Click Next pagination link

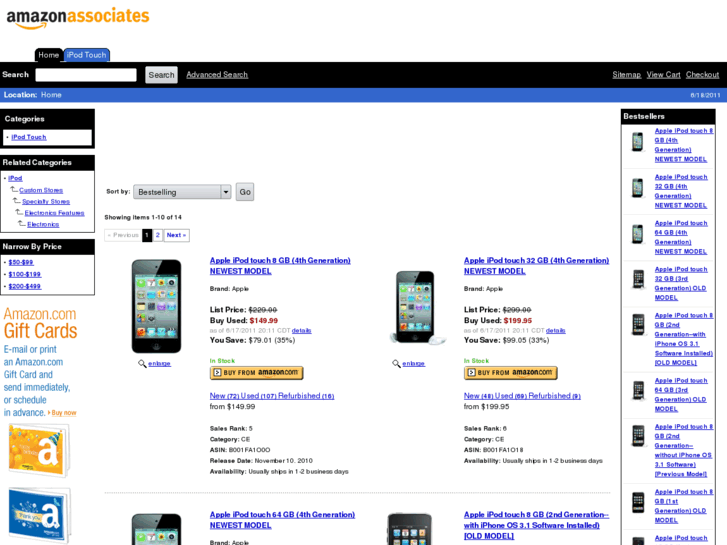[x=176, y=235]
